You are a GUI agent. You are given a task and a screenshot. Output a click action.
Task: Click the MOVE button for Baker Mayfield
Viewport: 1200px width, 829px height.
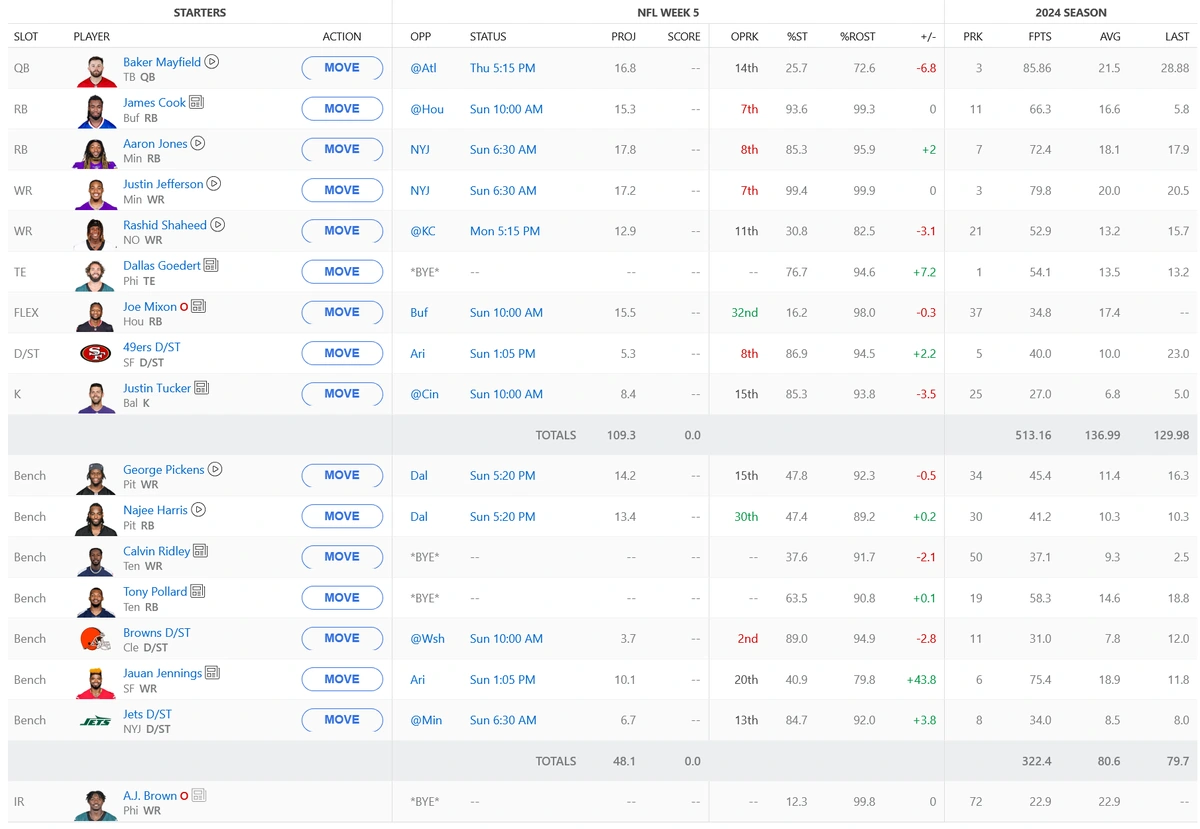tap(342, 68)
